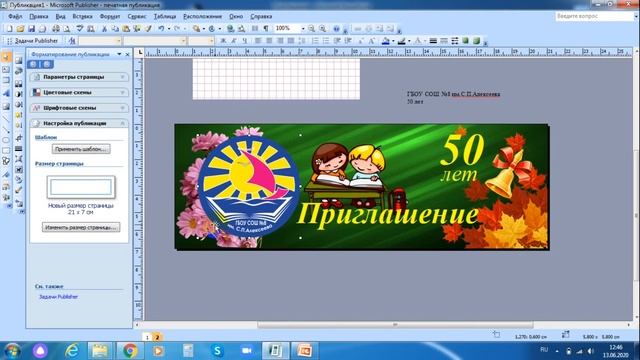Image resolution: width=640 pixels, height=360 pixels.
Task: Toggle justified text alignment
Action: 291,41
